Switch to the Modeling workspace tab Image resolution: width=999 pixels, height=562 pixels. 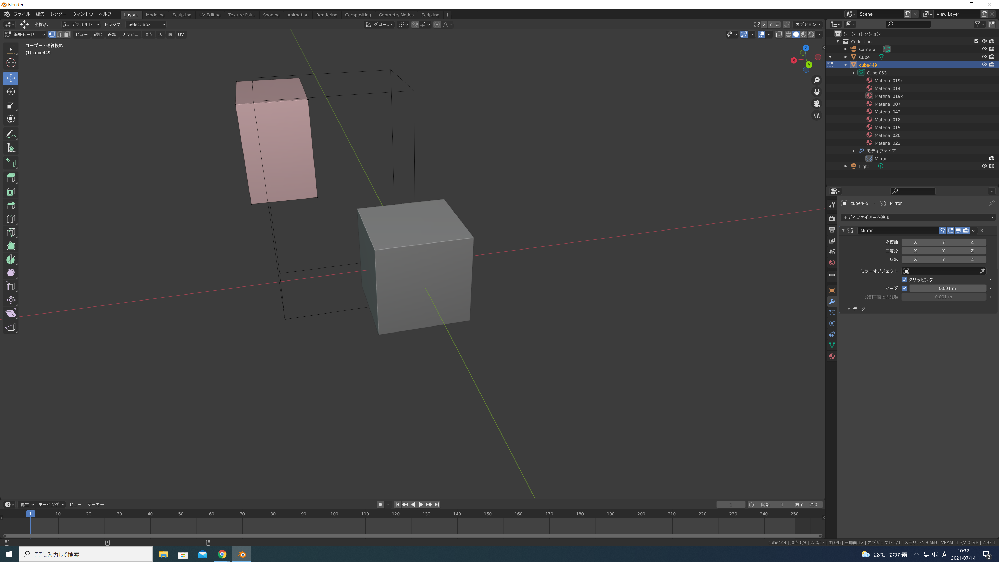point(154,14)
